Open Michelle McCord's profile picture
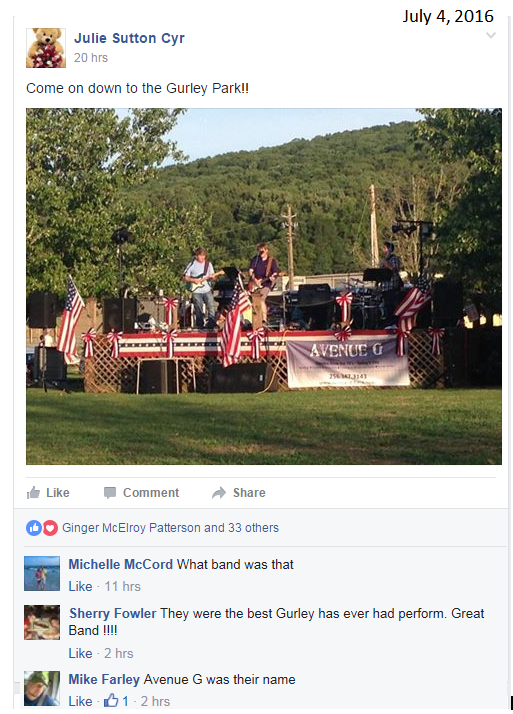 click(42, 573)
